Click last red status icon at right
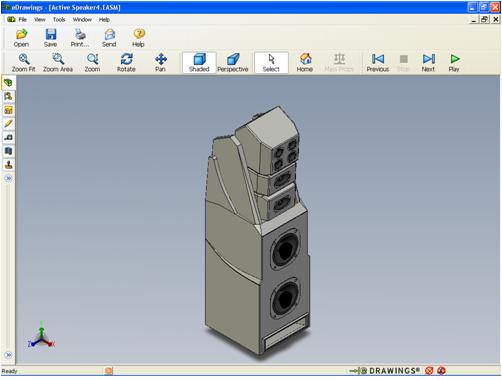The image size is (502, 380). click(442, 371)
